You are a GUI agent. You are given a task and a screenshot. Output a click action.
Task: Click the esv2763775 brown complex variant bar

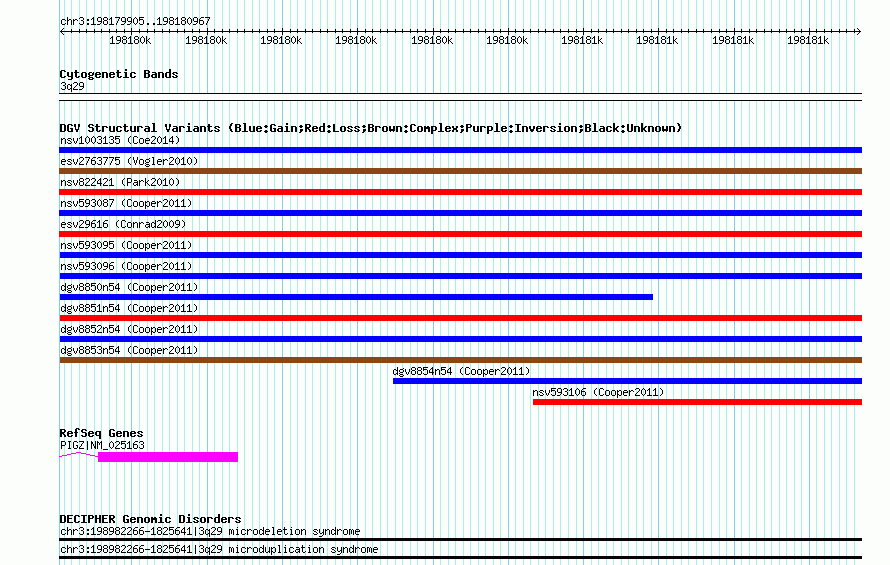[460, 171]
